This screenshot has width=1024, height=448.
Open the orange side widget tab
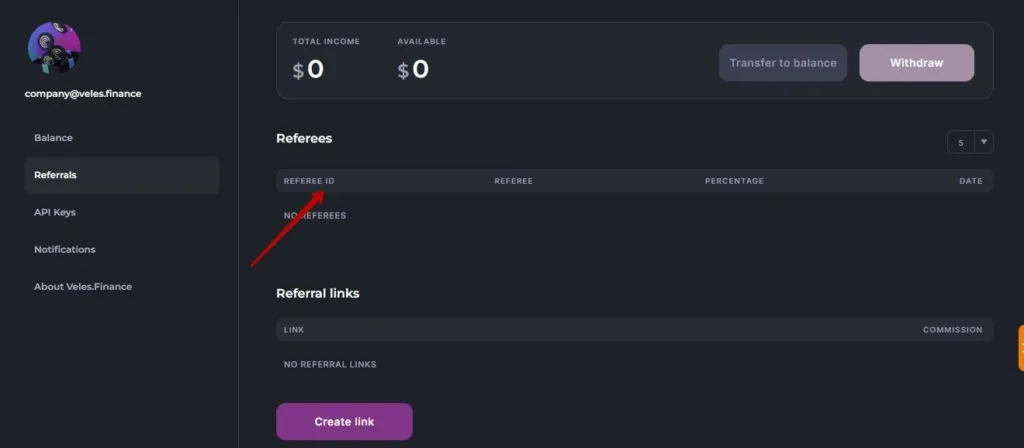1019,347
